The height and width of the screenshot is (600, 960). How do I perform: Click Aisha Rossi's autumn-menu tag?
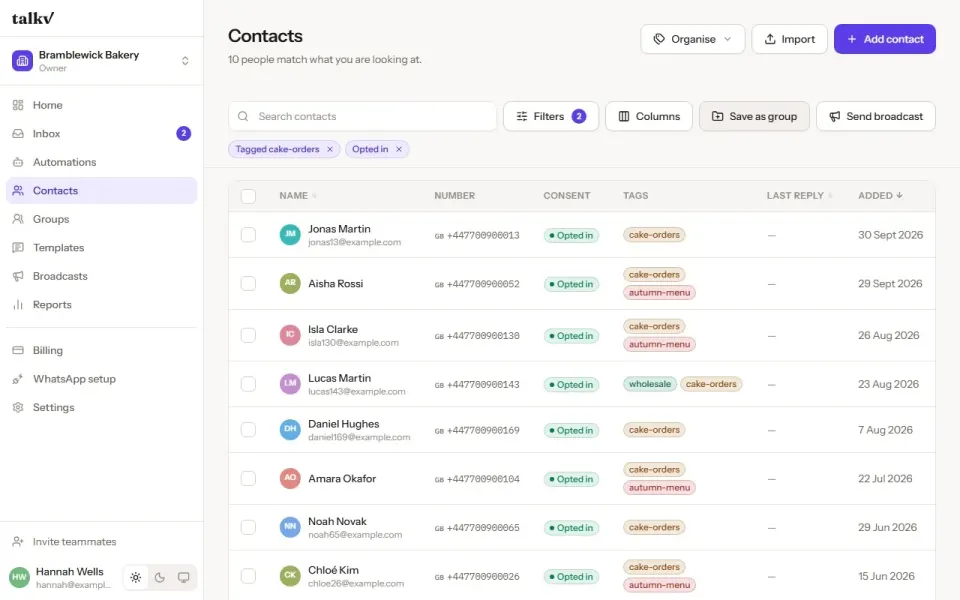[x=659, y=293]
